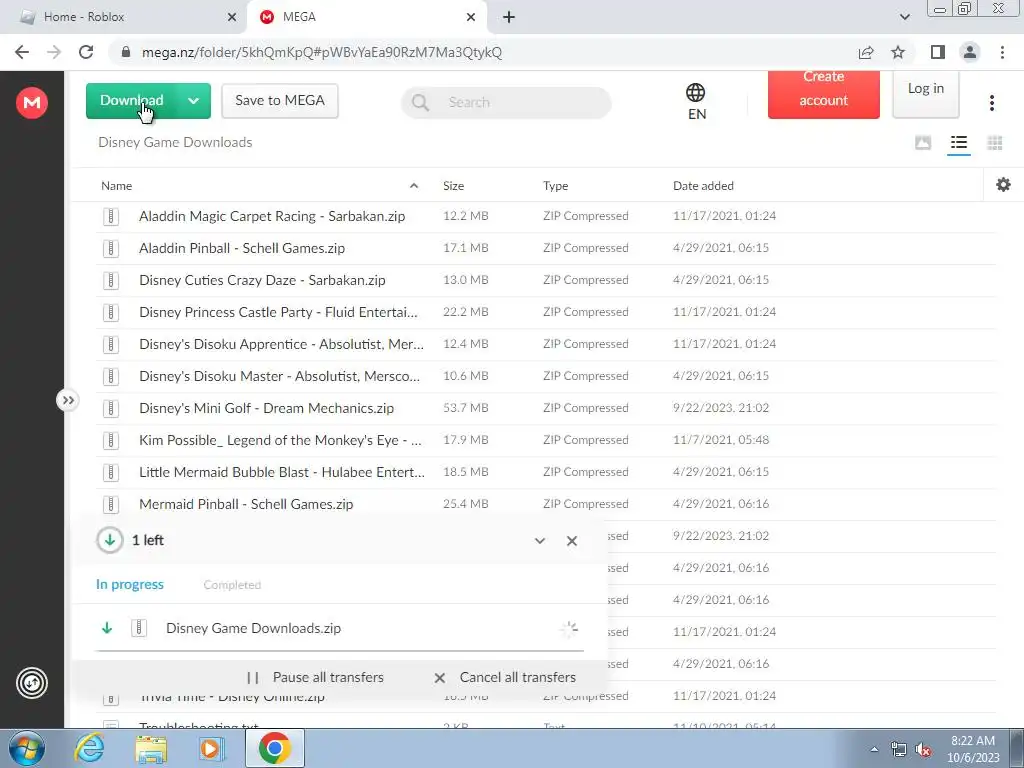The height and width of the screenshot is (768, 1024).
Task: Close the transfers panel with X
Action: (571, 541)
